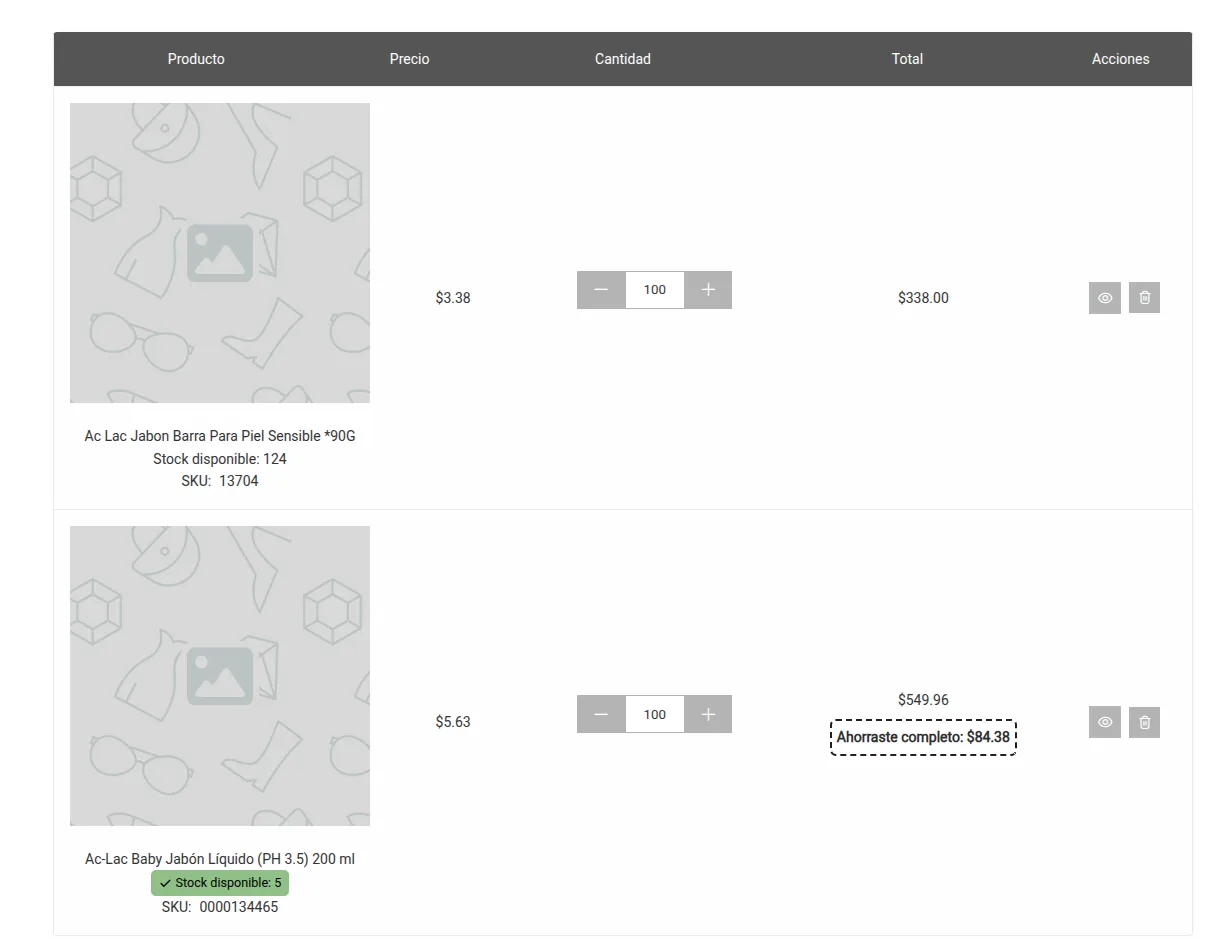
Task: Delete Ac Lac Jabon Barra from cart
Action: coord(1145,298)
